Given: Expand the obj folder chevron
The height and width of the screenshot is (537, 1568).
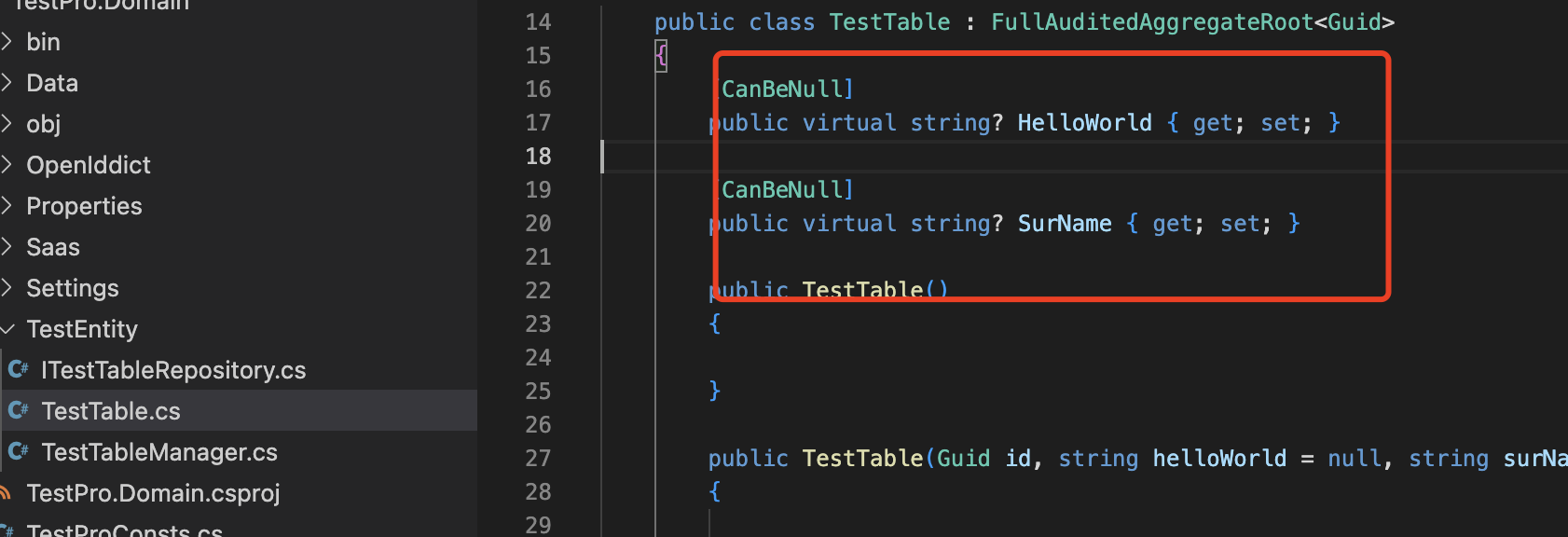Looking at the screenshot, I should (7, 123).
